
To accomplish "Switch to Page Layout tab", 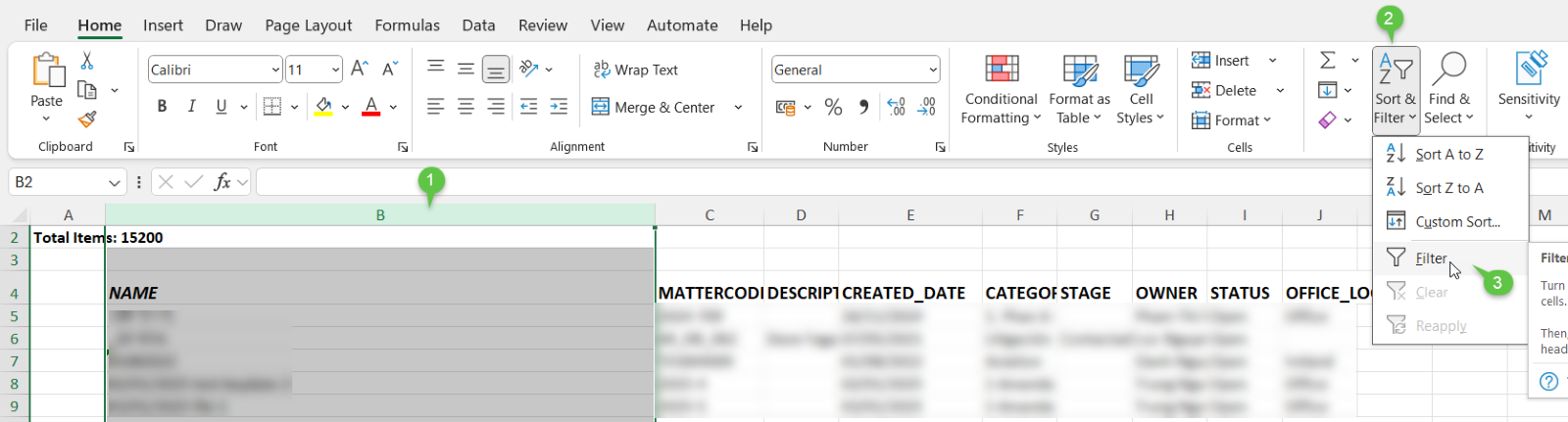I will [x=309, y=25].
